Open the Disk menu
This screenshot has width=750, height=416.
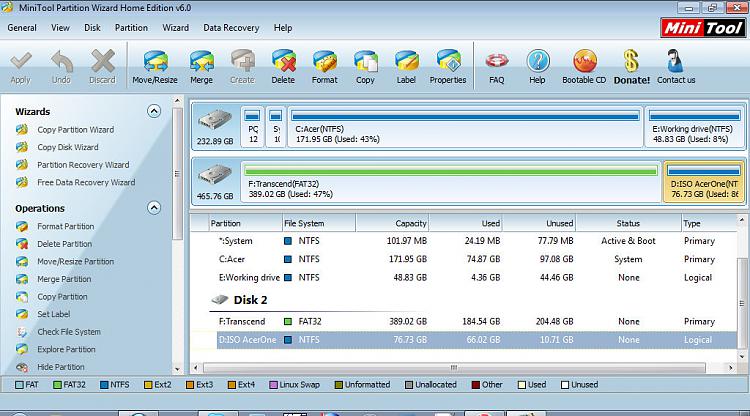(92, 28)
